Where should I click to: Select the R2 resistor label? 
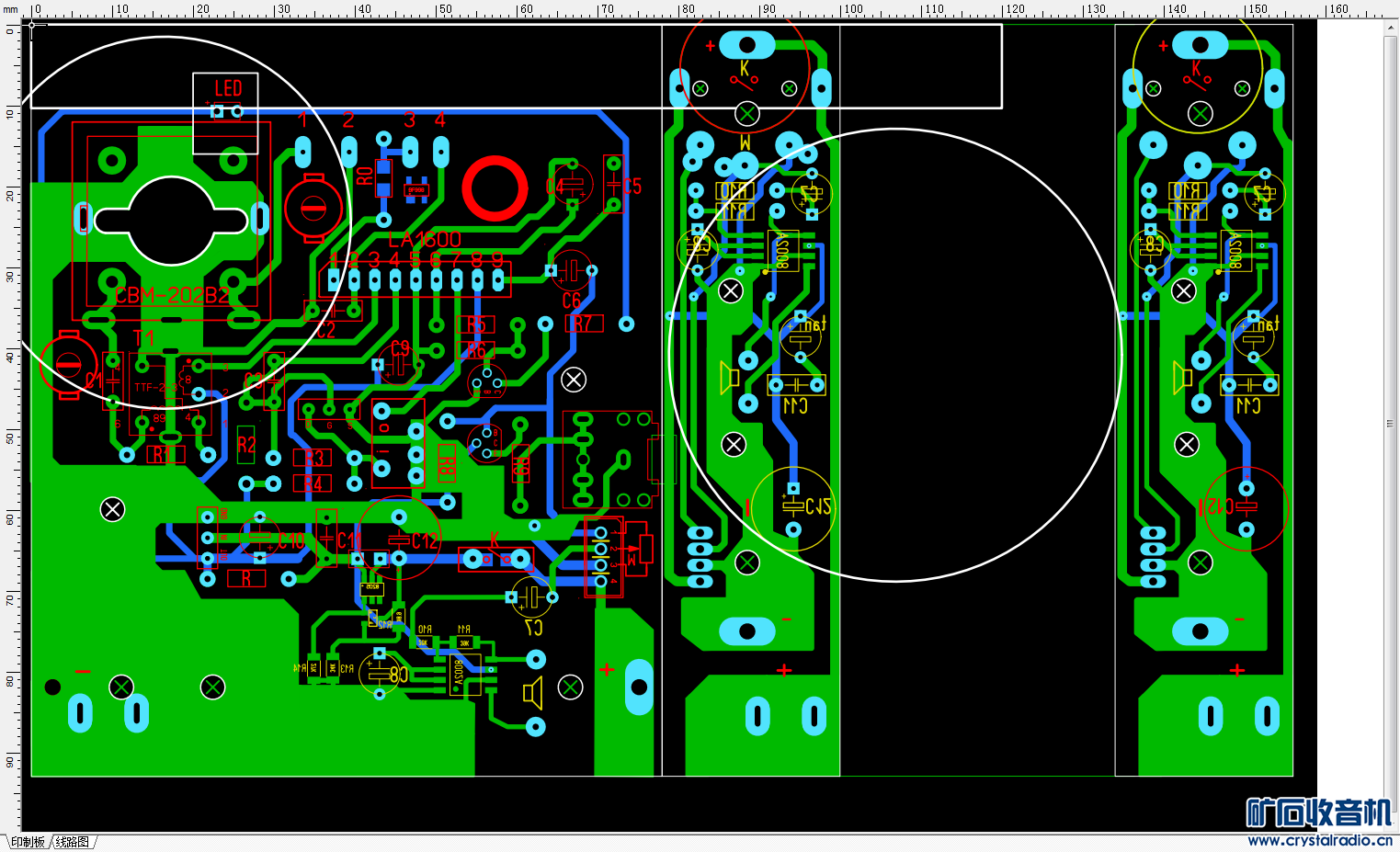coord(246,446)
